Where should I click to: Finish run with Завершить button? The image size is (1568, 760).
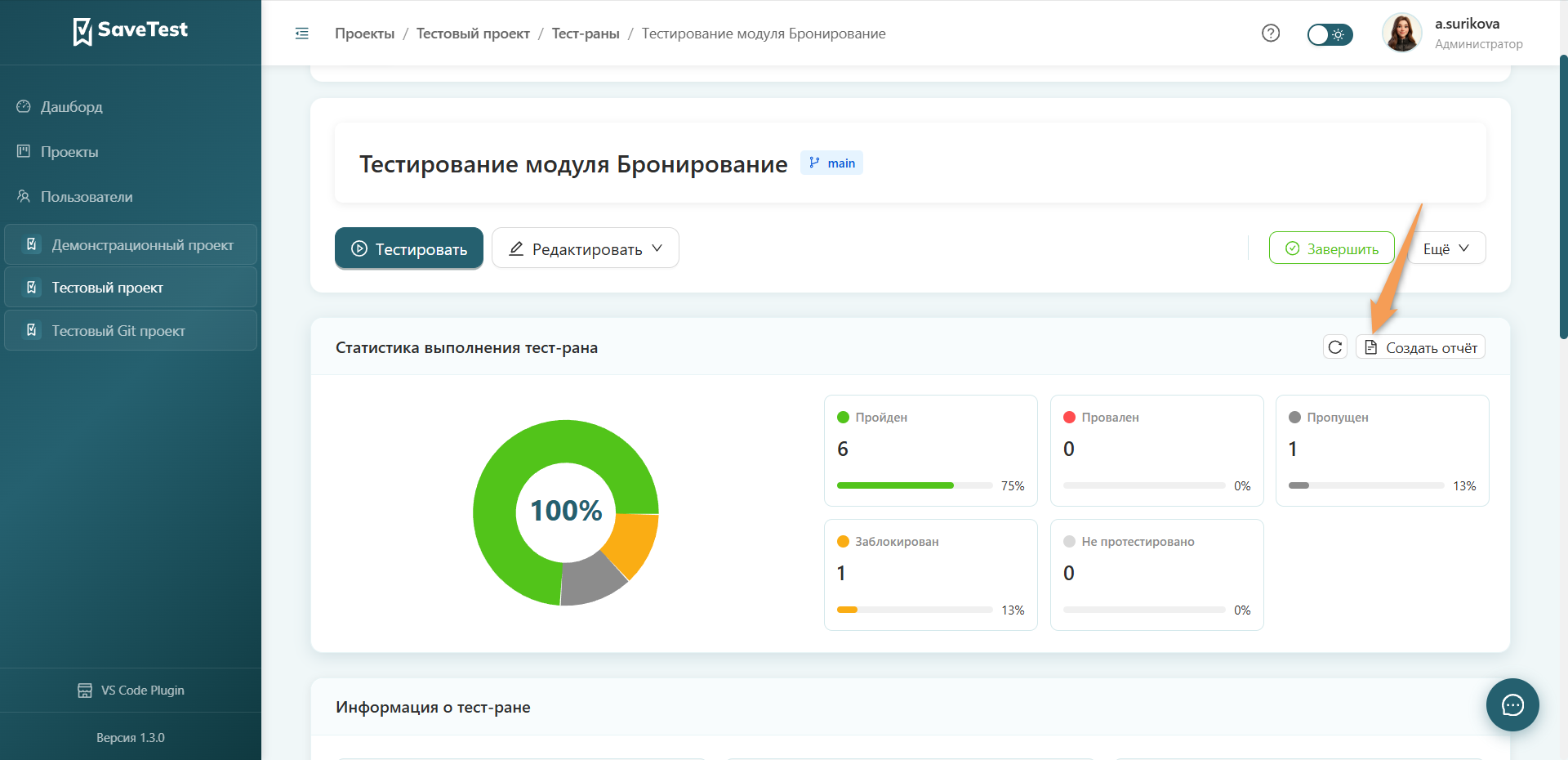1331,248
